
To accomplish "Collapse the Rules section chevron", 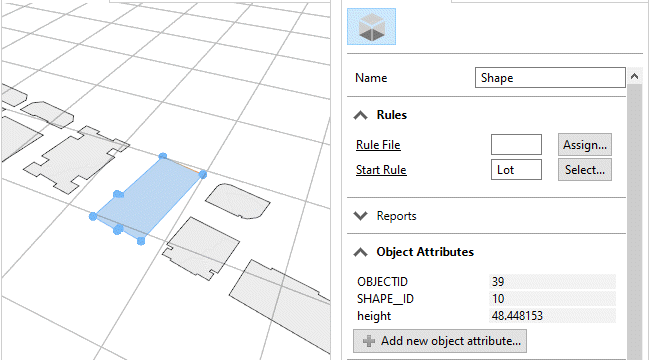I will click(360, 115).
